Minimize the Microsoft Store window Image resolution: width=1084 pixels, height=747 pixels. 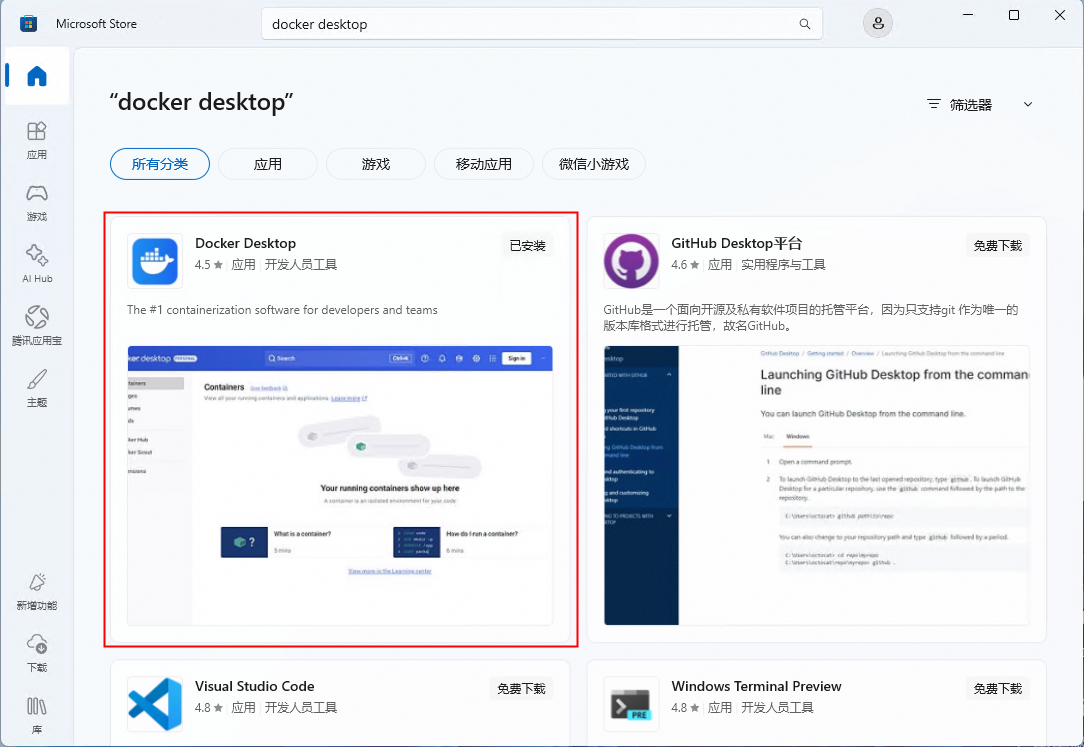968,15
